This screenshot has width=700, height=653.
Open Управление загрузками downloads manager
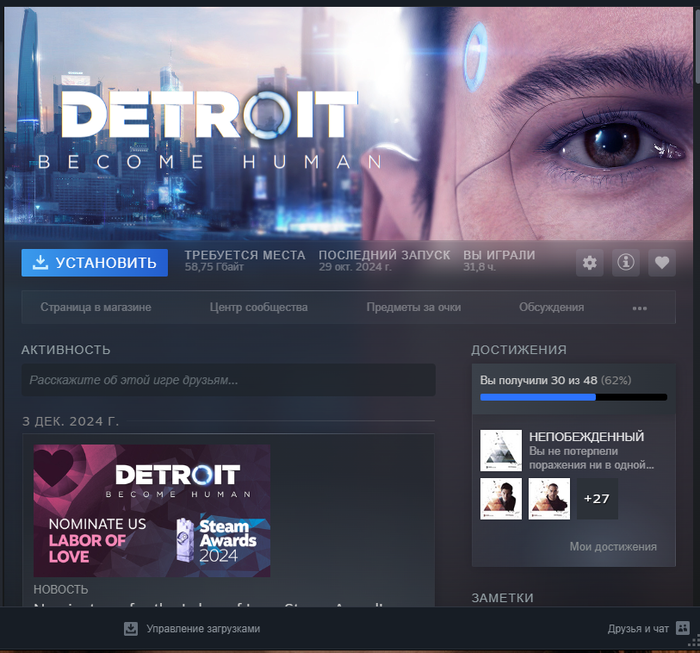[x=203, y=628]
